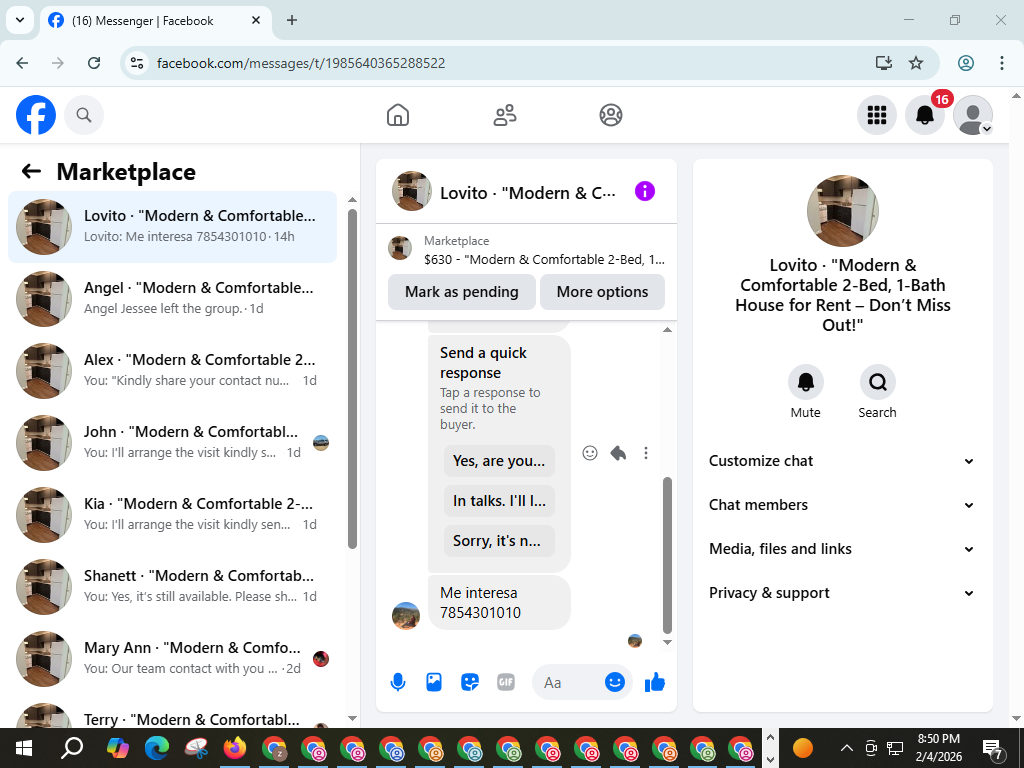Send quick response 'In talks. I'll l...'
Viewport: 1024px width, 768px height.
click(x=499, y=501)
